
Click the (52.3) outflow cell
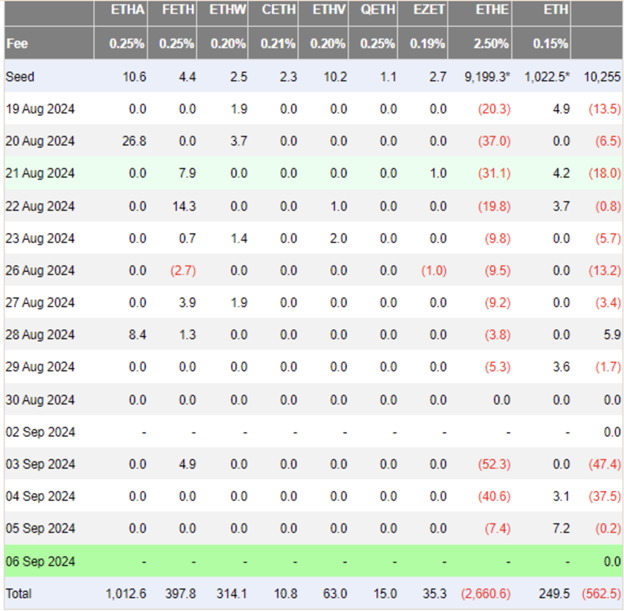pos(494,464)
